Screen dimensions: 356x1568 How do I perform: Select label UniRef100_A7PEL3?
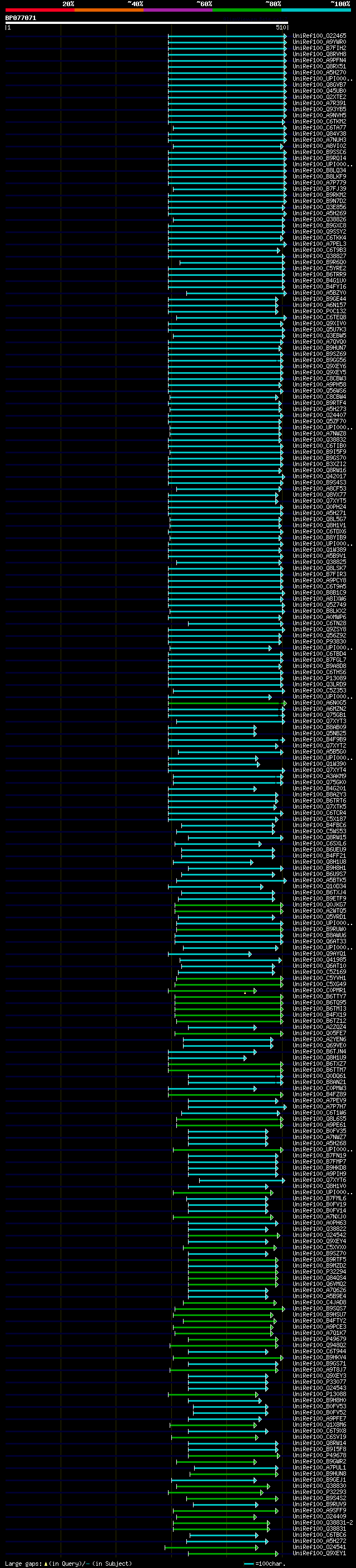click(x=319, y=244)
